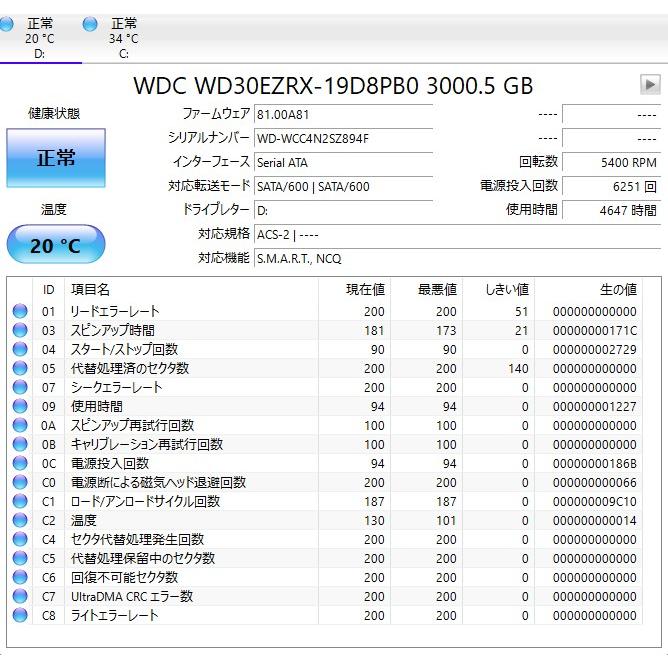Click status icon for row 01 リードエラーレート
668x668 pixels.
point(20,311)
